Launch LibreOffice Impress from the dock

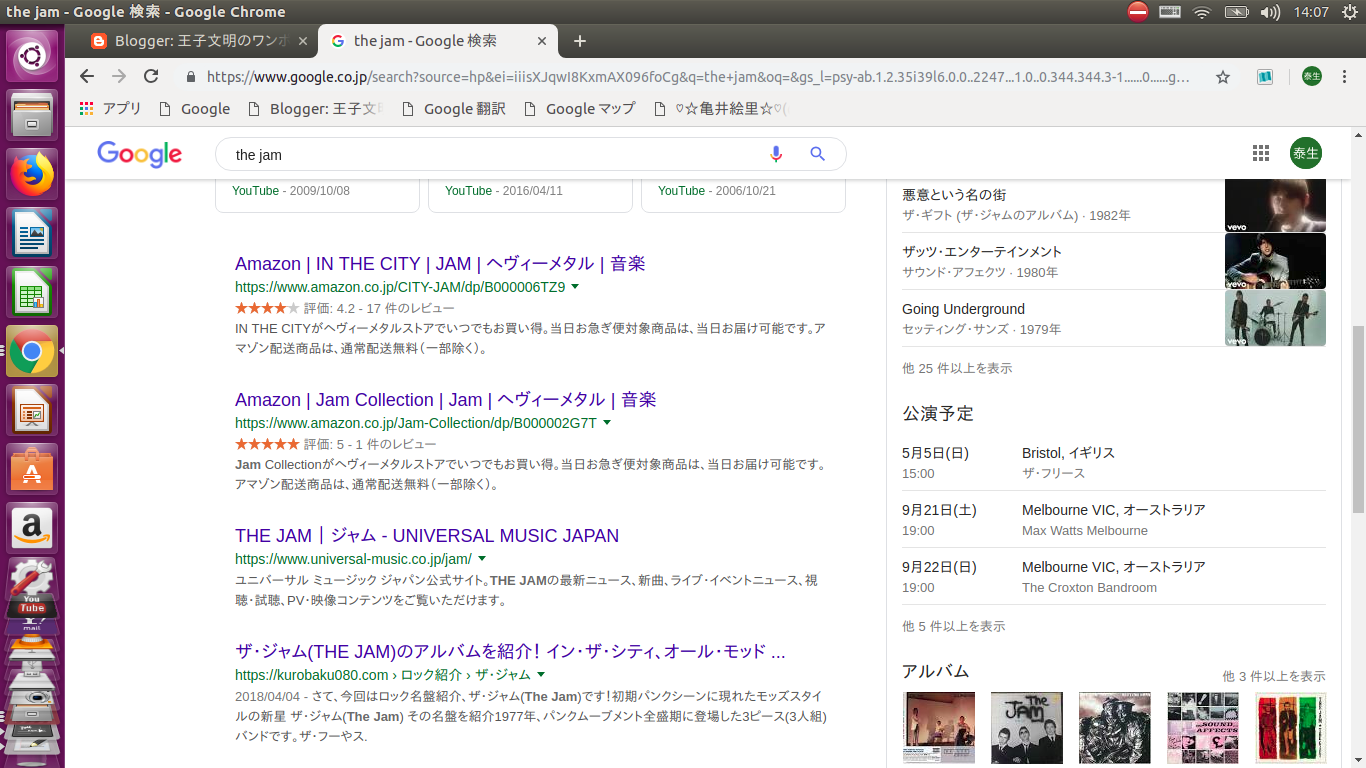click(32, 410)
